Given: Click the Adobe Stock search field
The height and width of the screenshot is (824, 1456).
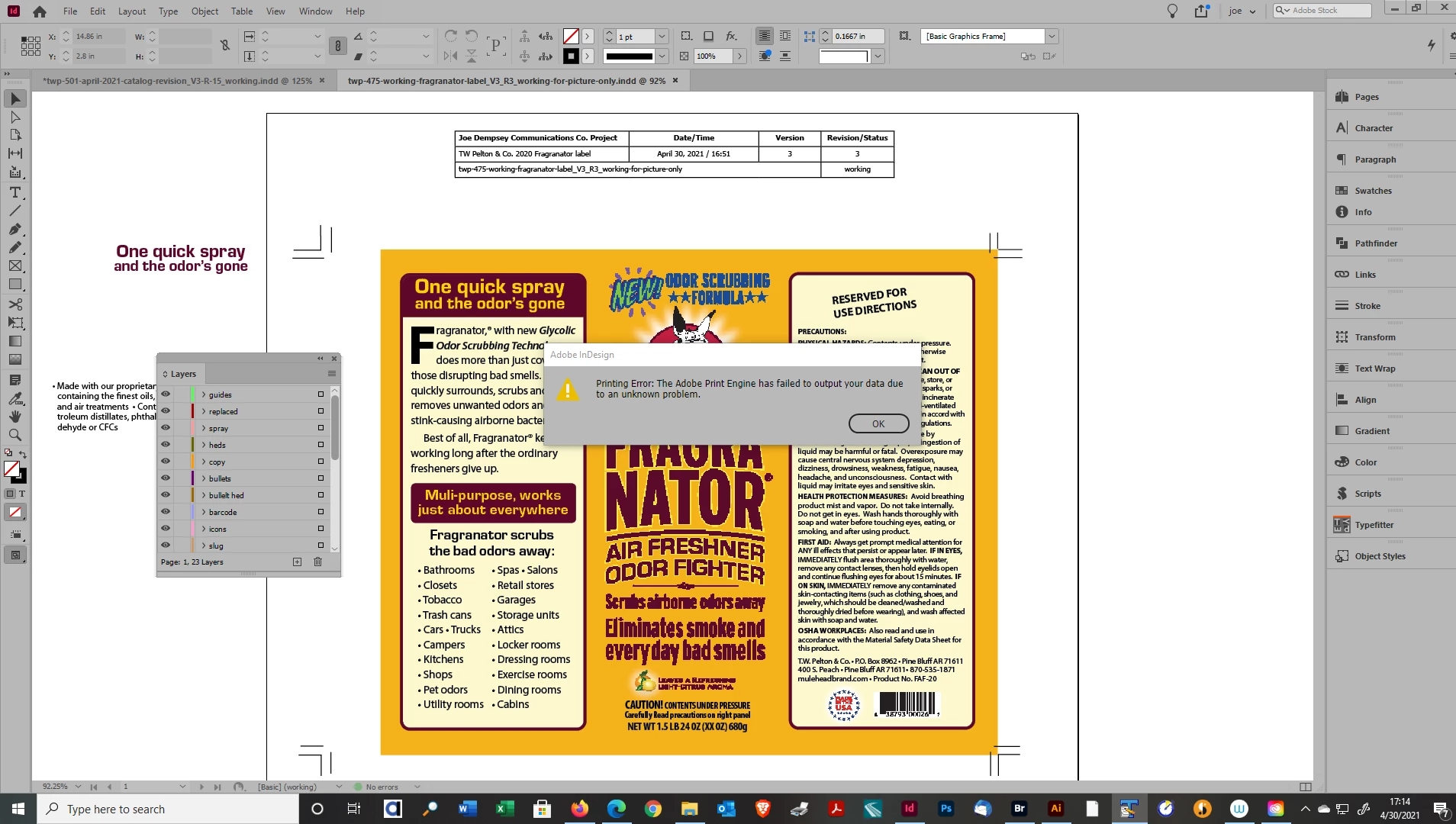Looking at the screenshot, I should pyautogui.click(x=1322, y=11).
